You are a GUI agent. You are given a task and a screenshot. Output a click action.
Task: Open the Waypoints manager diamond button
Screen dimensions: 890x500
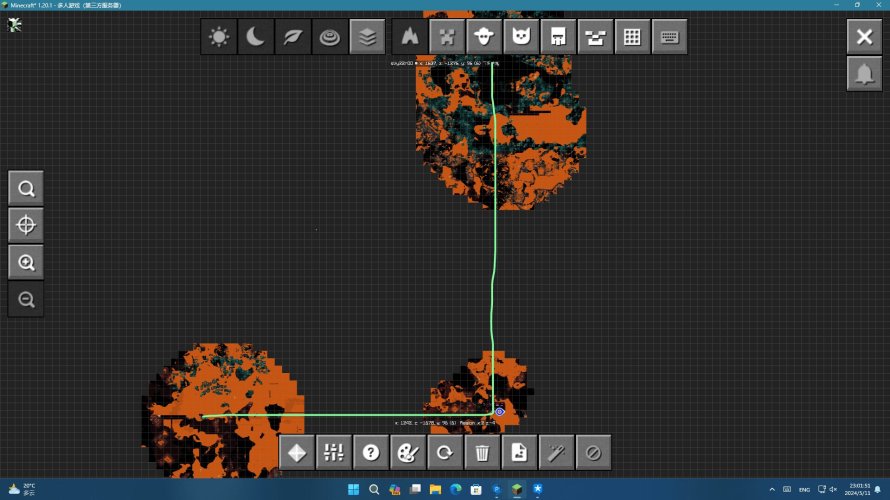tap(297, 452)
